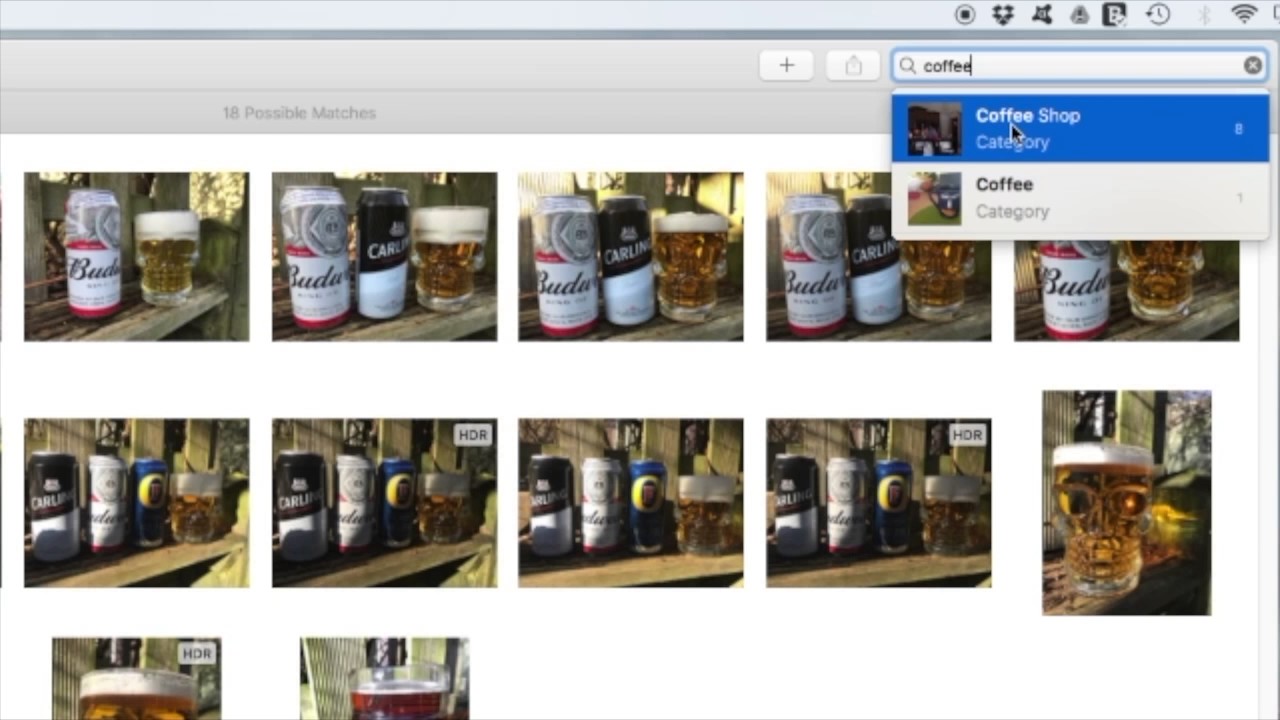Open the Time Machine menu bar icon

[x=1158, y=14]
